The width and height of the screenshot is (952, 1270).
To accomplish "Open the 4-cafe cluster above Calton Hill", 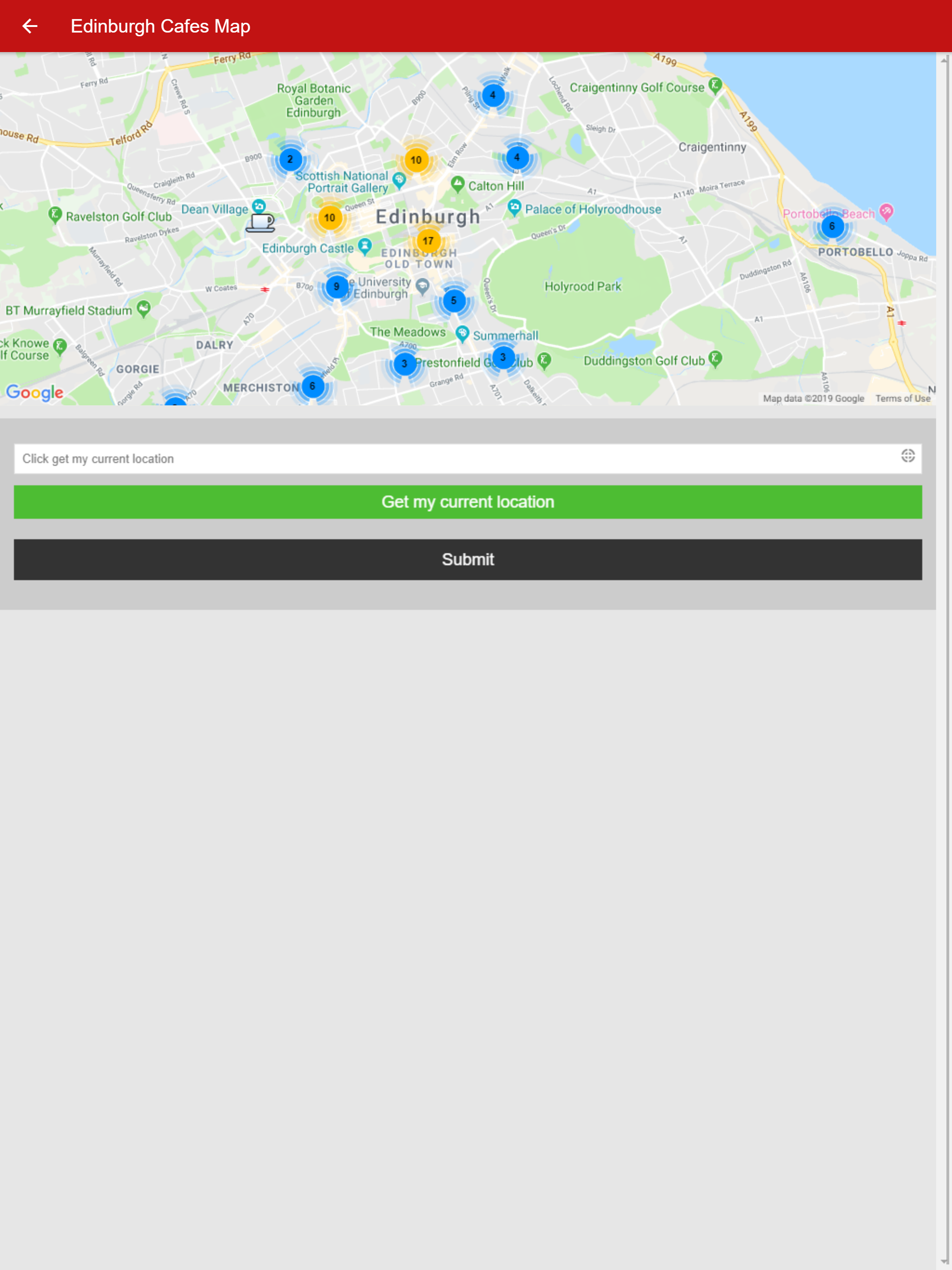I will coord(517,157).
